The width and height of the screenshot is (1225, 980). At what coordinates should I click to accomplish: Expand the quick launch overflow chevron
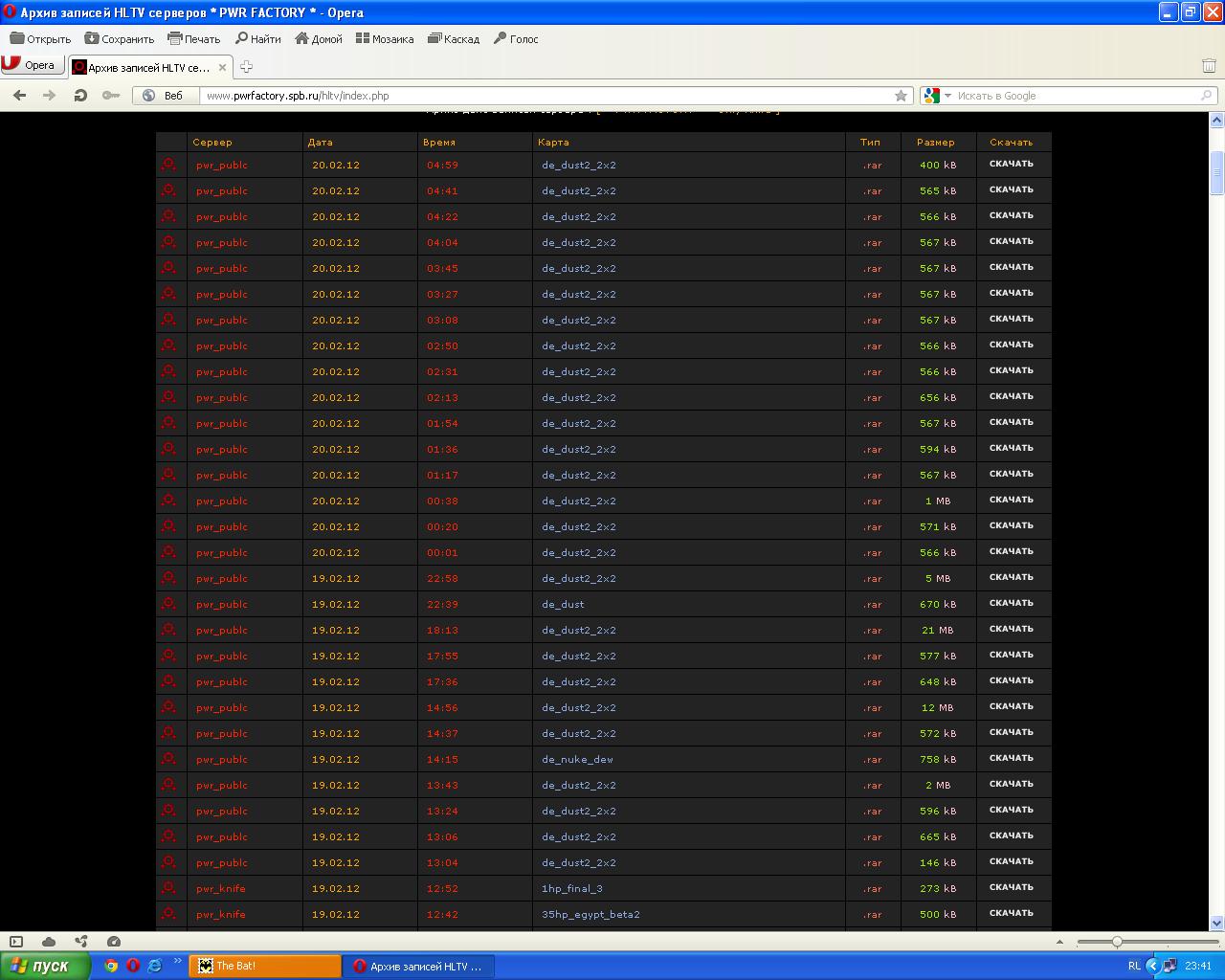coord(177,961)
